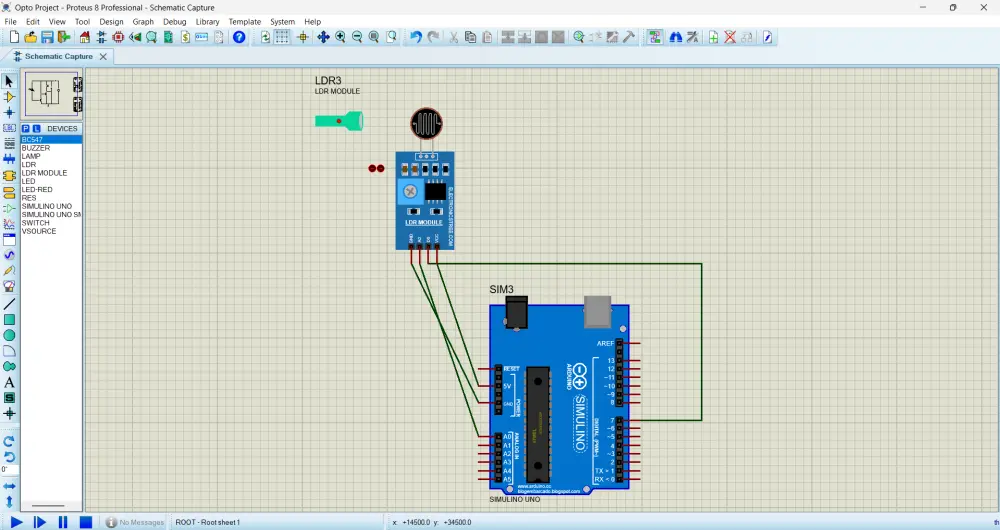Open search and tag binoculars icon

click(x=675, y=37)
